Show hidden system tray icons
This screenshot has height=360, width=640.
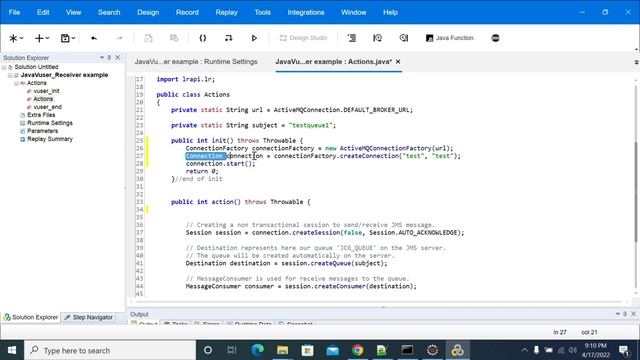pos(524,350)
